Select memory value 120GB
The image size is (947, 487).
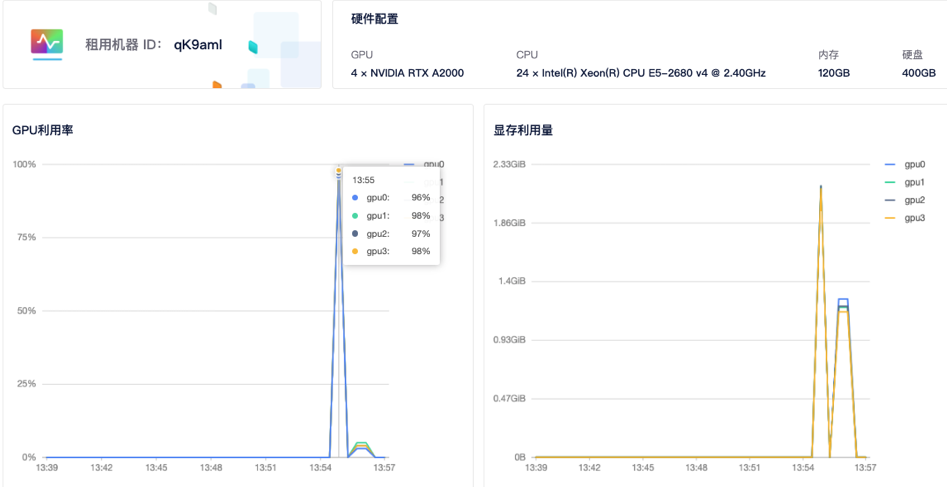pyautogui.click(x=834, y=74)
